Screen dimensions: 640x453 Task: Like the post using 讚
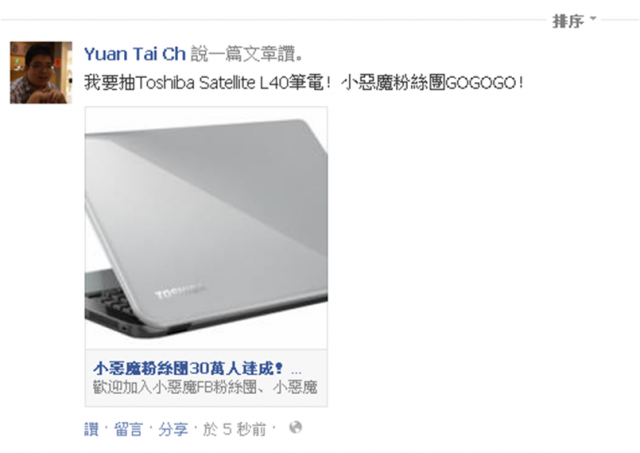click(91, 429)
